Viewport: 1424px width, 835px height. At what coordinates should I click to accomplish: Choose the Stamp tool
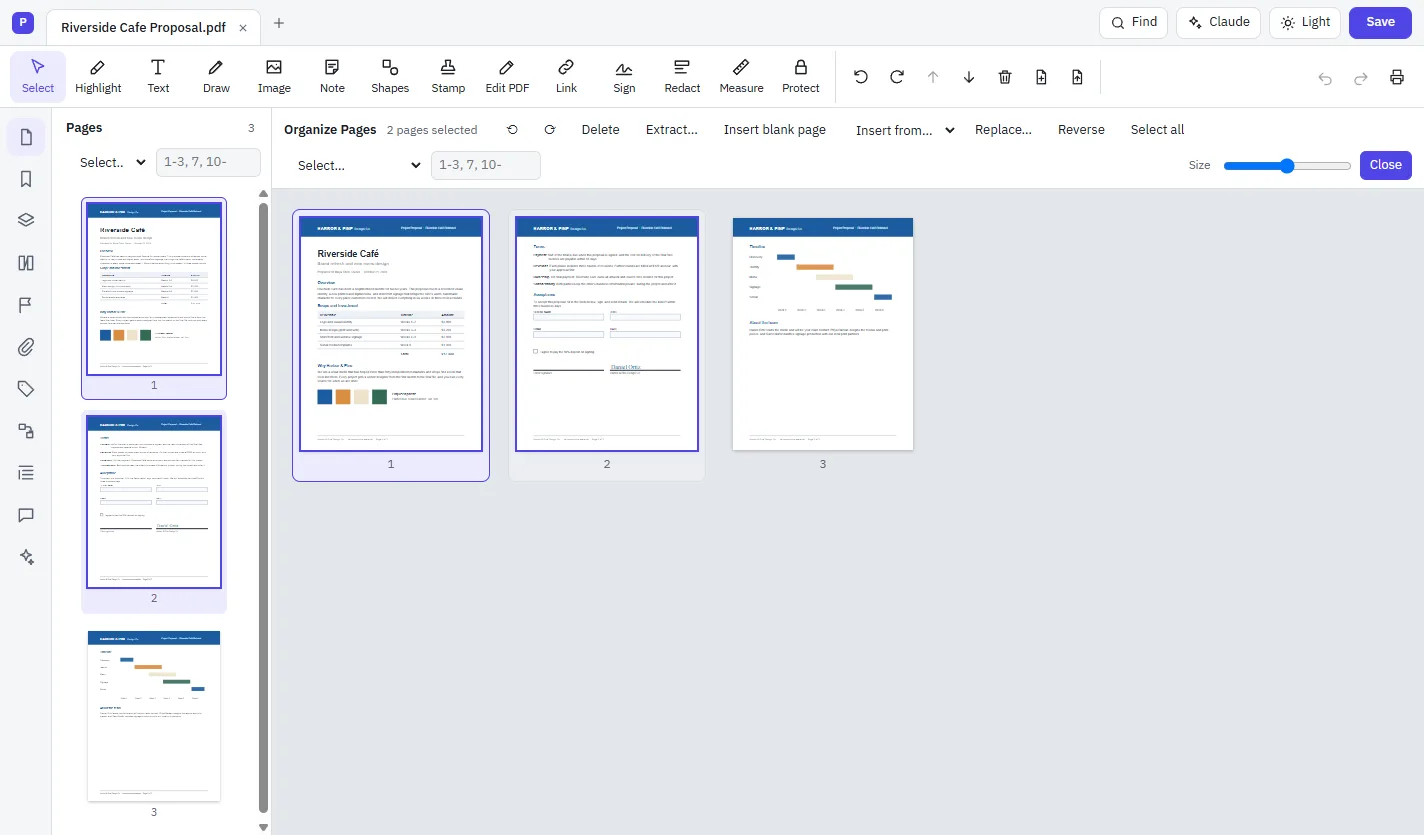click(x=448, y=77)
